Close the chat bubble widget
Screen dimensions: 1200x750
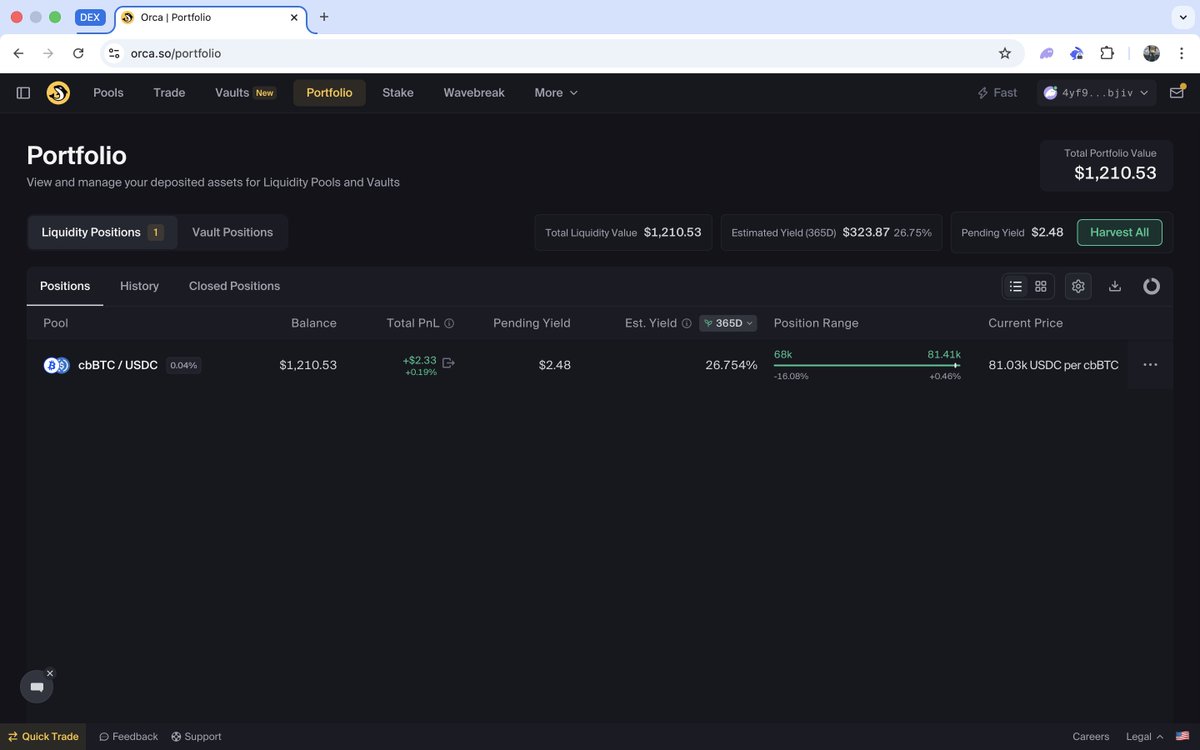click(x=50, y=673)
